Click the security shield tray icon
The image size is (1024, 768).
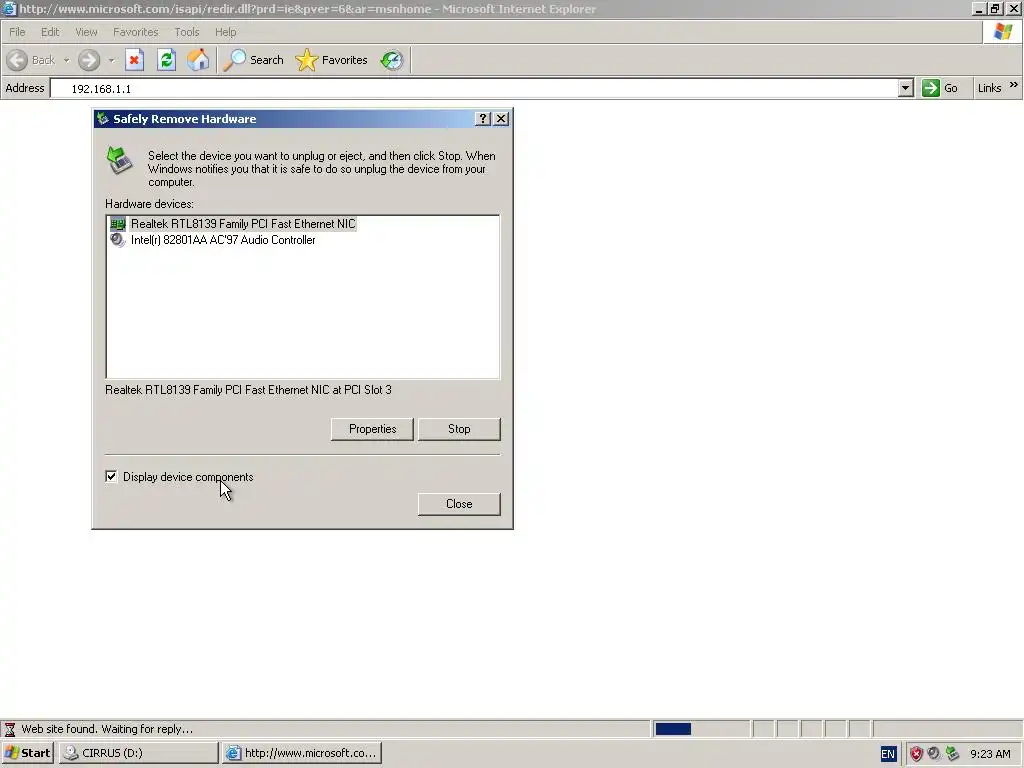pyautogui.click(x=916, y=754)
